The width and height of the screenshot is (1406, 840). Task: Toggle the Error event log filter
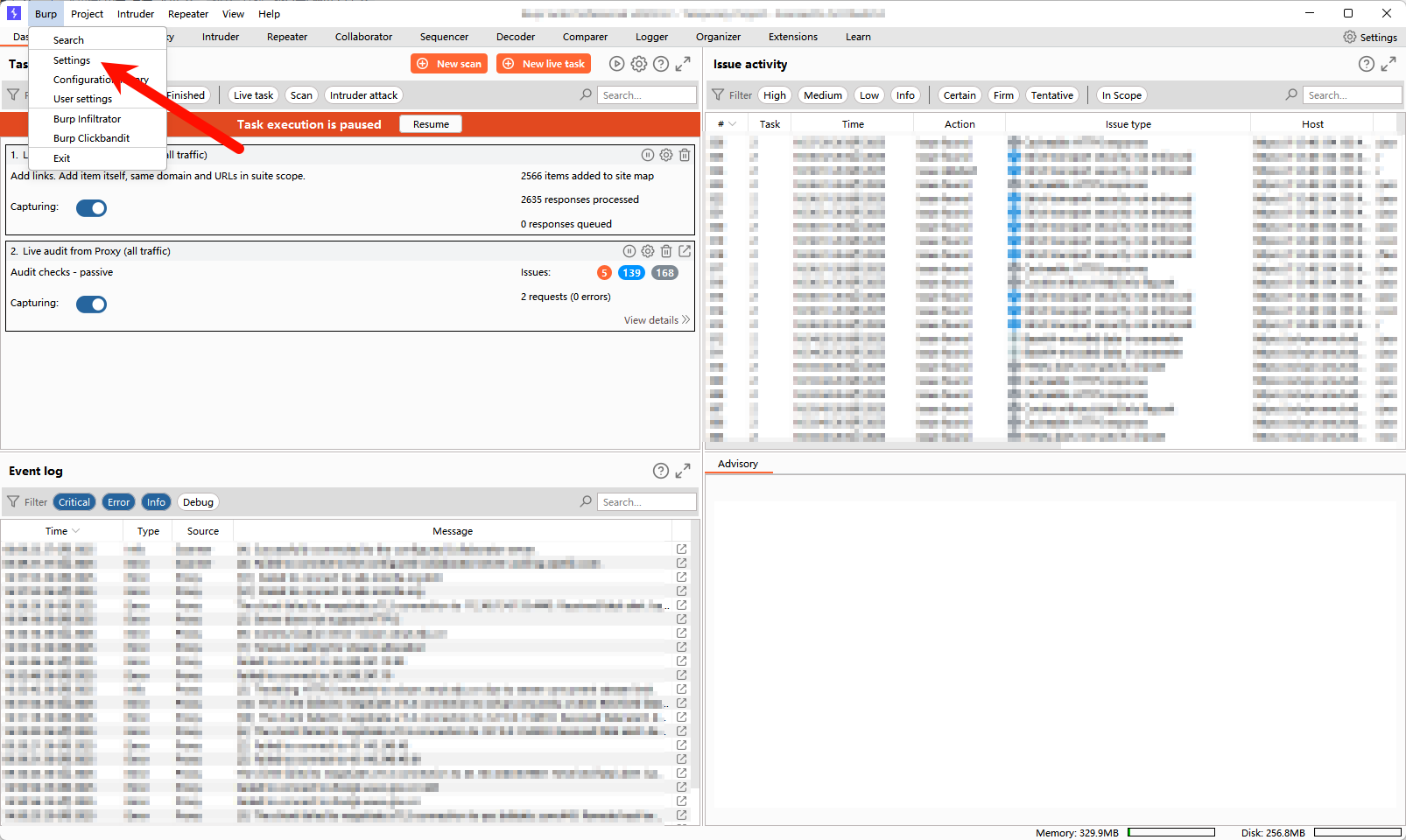click(x=119, y=502)
